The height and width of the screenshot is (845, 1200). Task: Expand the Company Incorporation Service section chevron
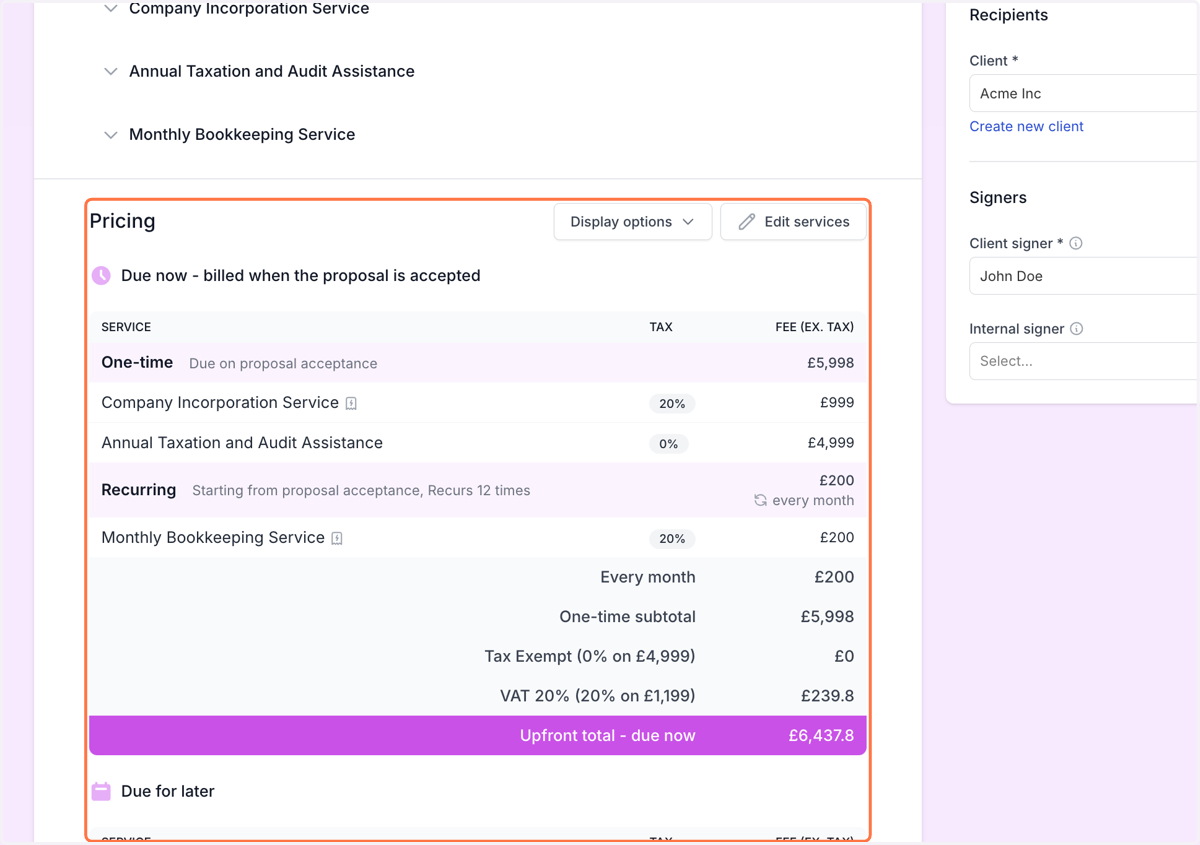(x=111, y=9)
